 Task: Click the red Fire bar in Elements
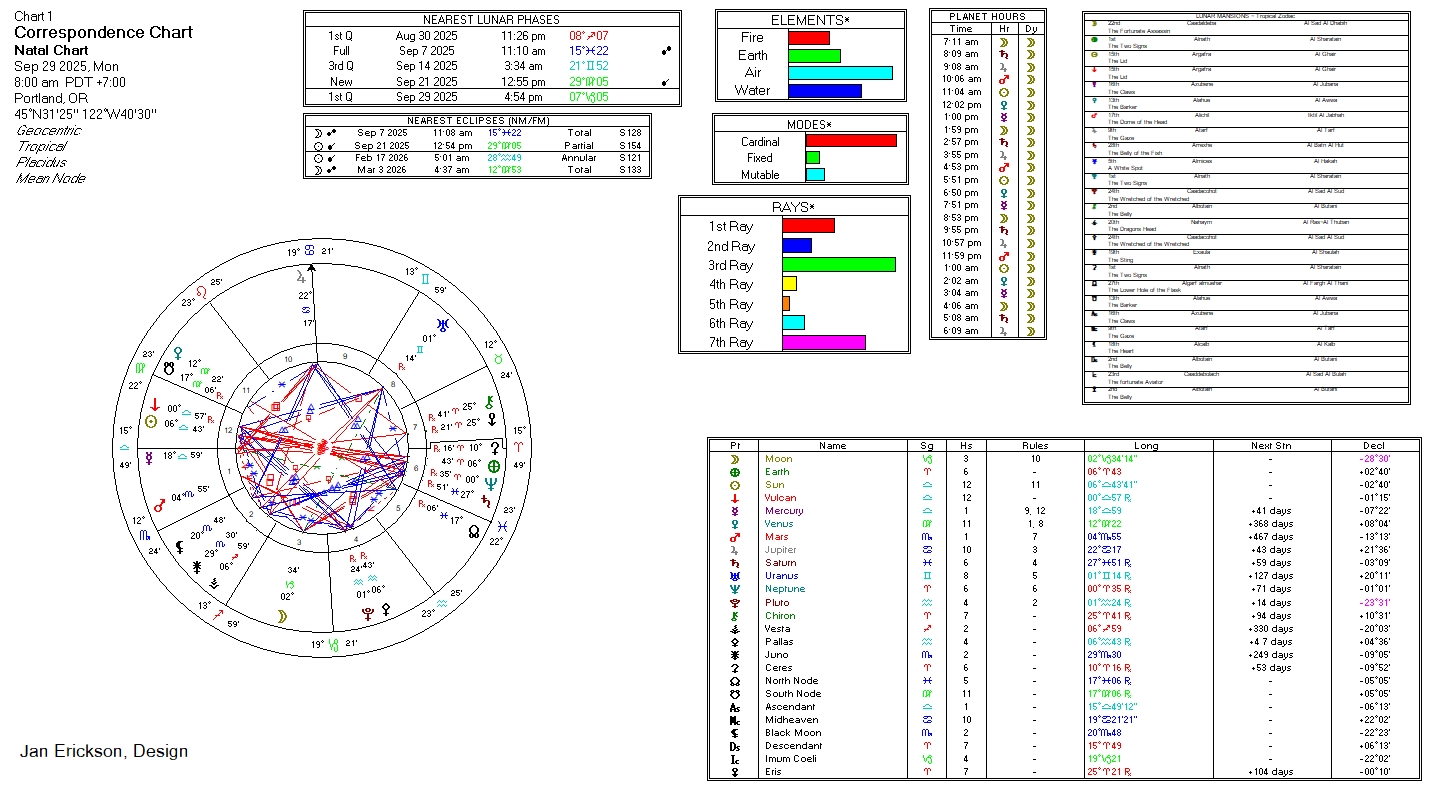[x=809, y=38]
